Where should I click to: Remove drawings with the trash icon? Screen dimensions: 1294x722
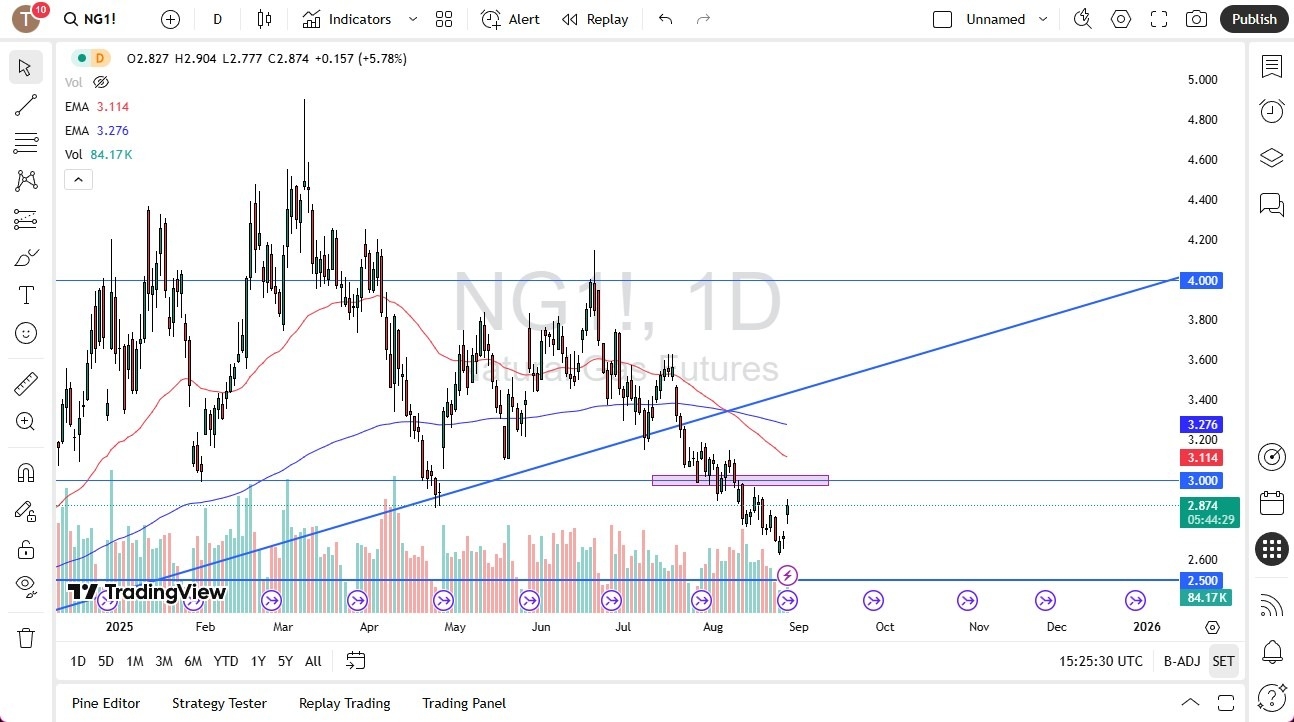(x=26, y=637)
